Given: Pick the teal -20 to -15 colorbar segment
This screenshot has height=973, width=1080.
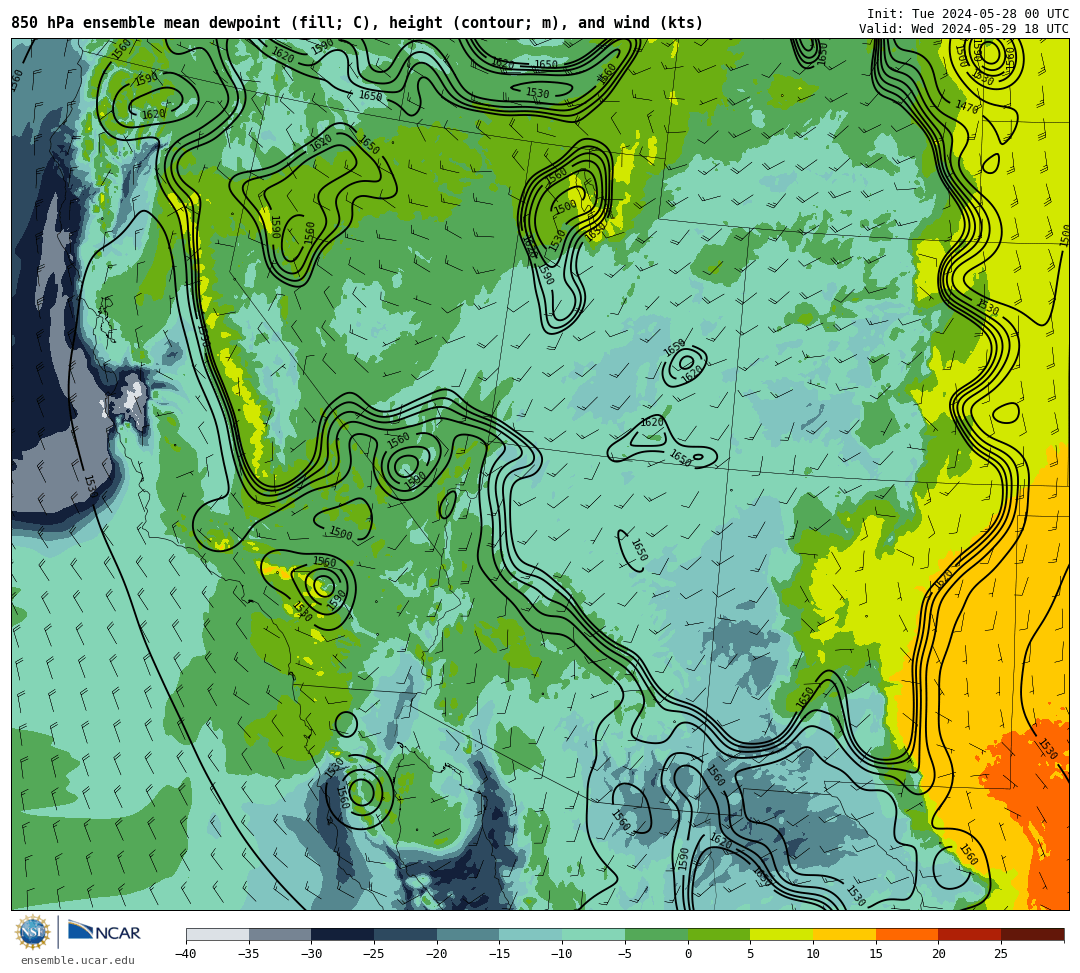Looking at the screenshot, I should (468, 934).
